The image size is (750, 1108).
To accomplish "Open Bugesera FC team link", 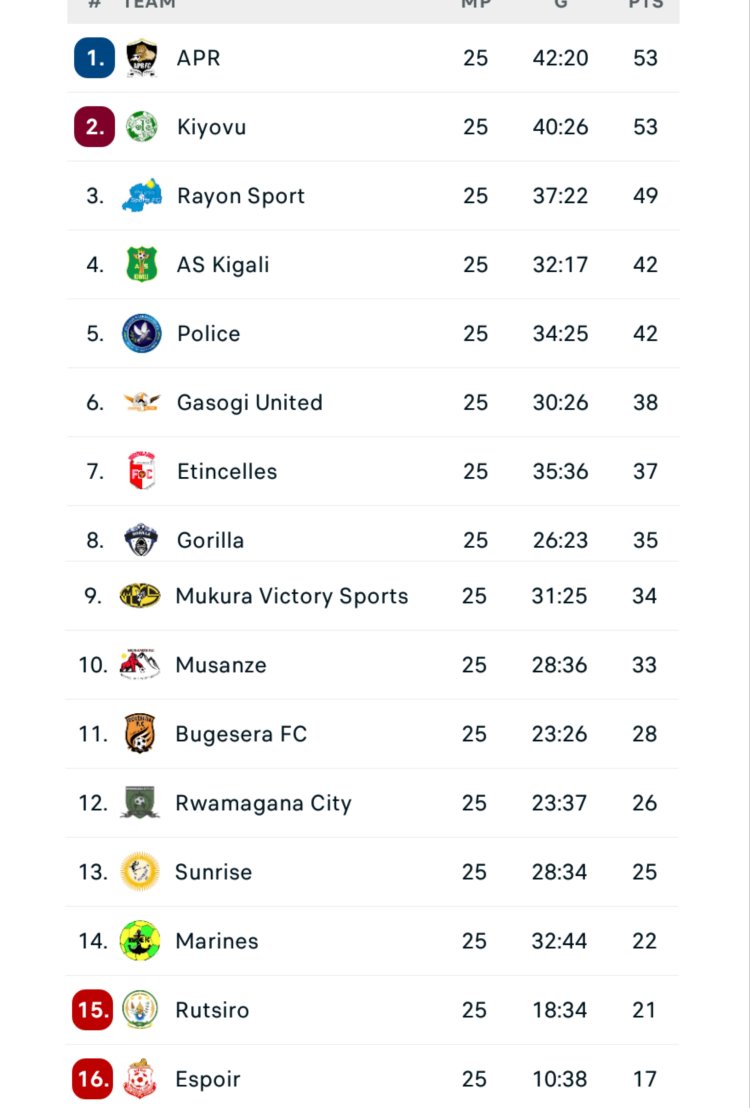I will click(240, 734).
